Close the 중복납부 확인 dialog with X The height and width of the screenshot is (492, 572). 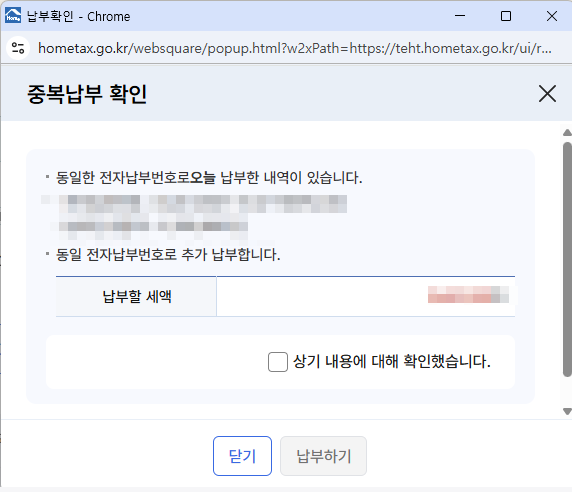[x=547, y=94]
